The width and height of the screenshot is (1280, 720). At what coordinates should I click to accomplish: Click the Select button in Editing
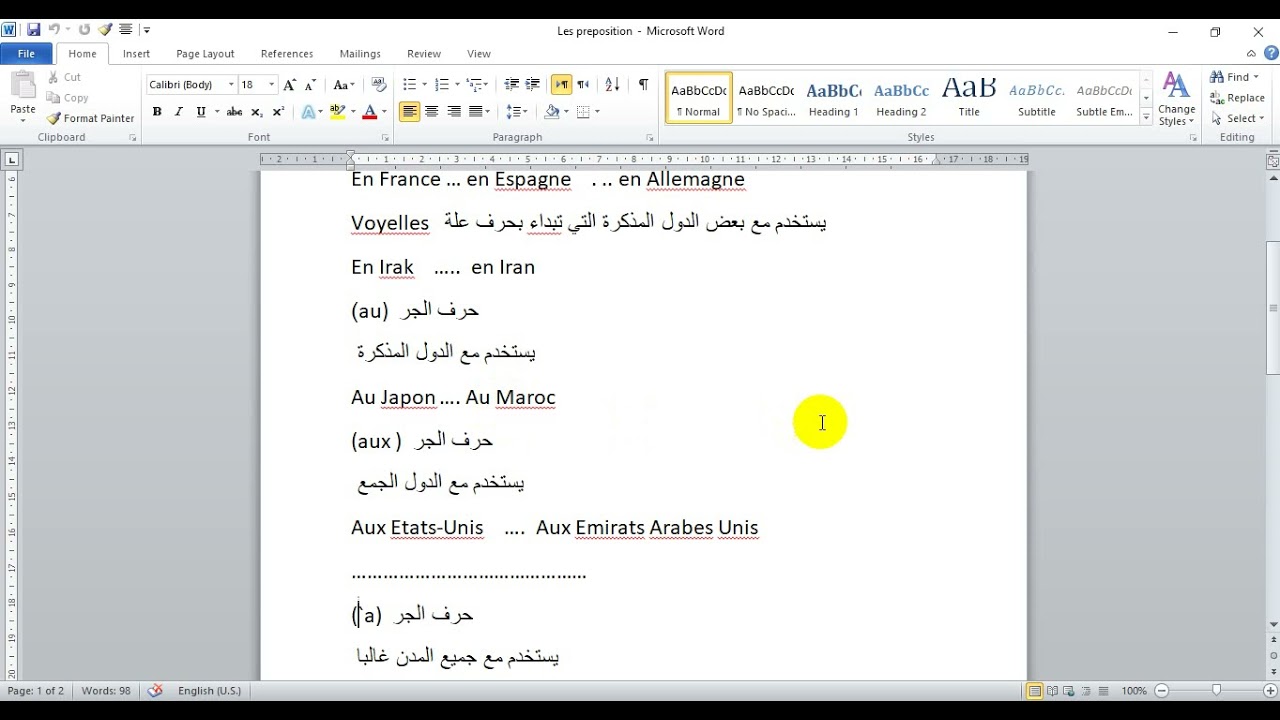tap(1236, 118)
